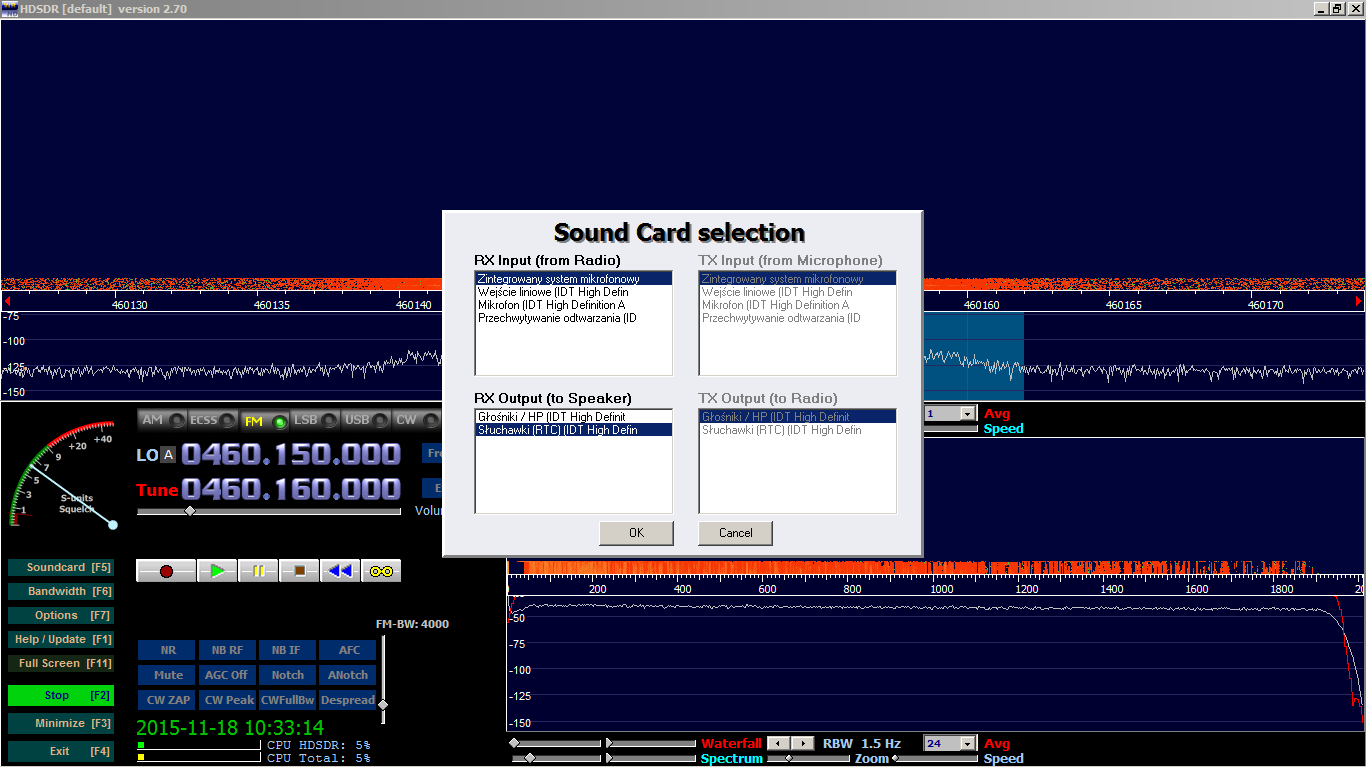Cancel the Sound Card selection dialog

pyautogui.click(x=735, y=533)
